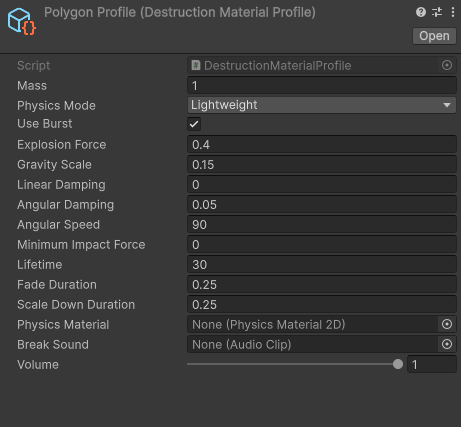Click the Mass label
This screenshot has height=427, width=461.
click(32, 86)
